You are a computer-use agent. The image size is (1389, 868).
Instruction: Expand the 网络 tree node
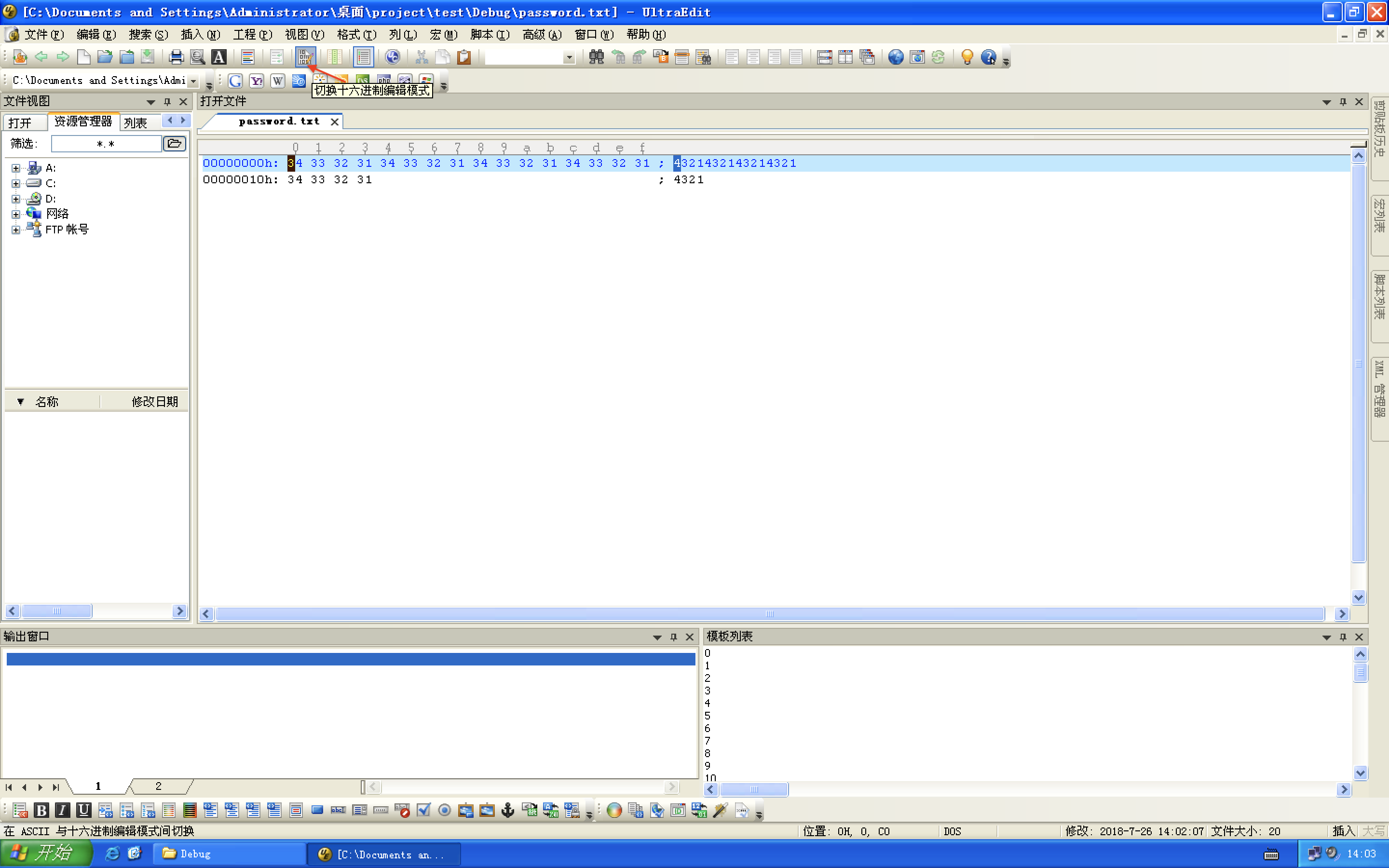(16, 214)
